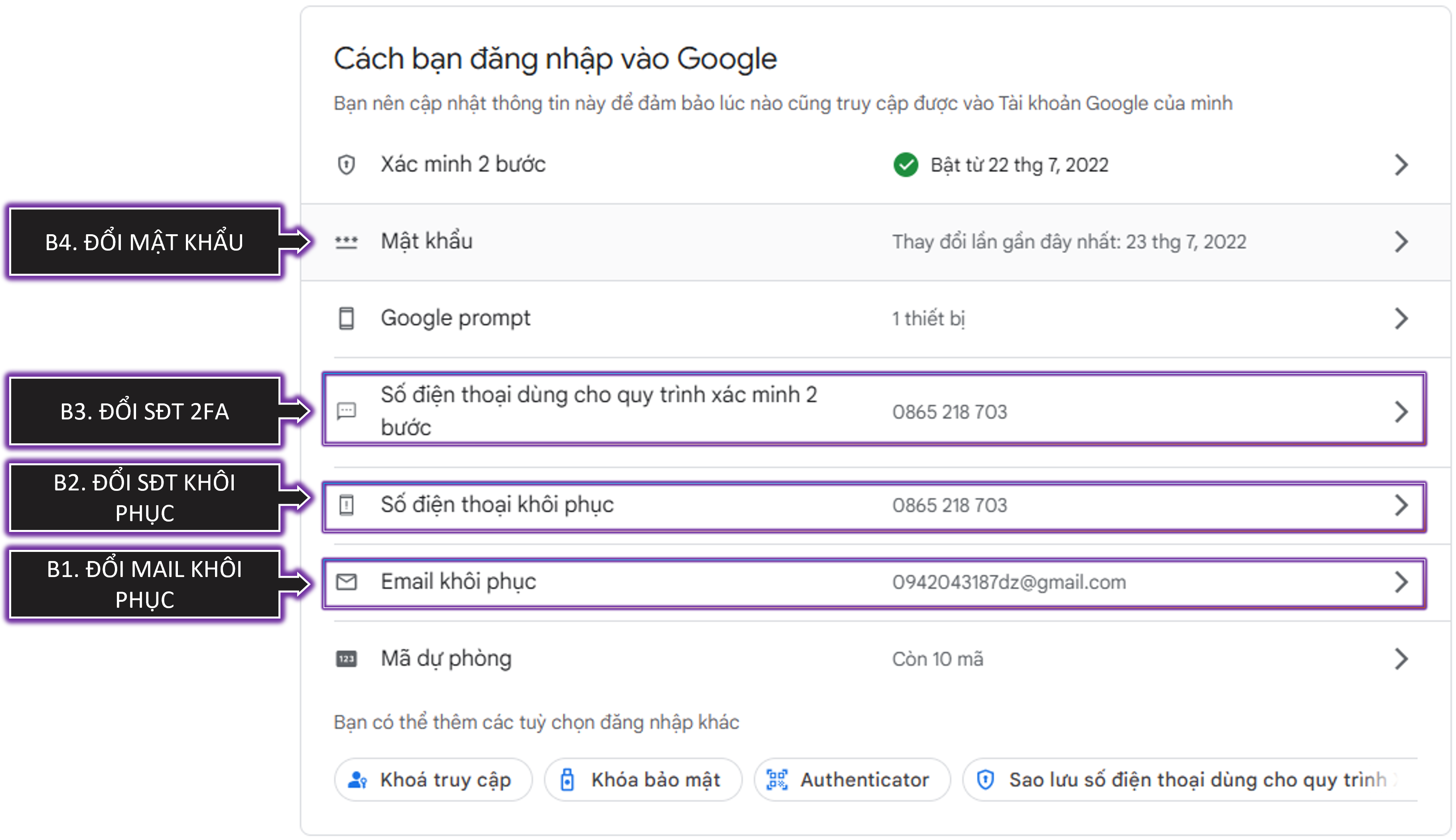Select the Mật khẩu label
Viewport: 1456px width, 840px height.
pyautogui.click(x=427, y=241)
